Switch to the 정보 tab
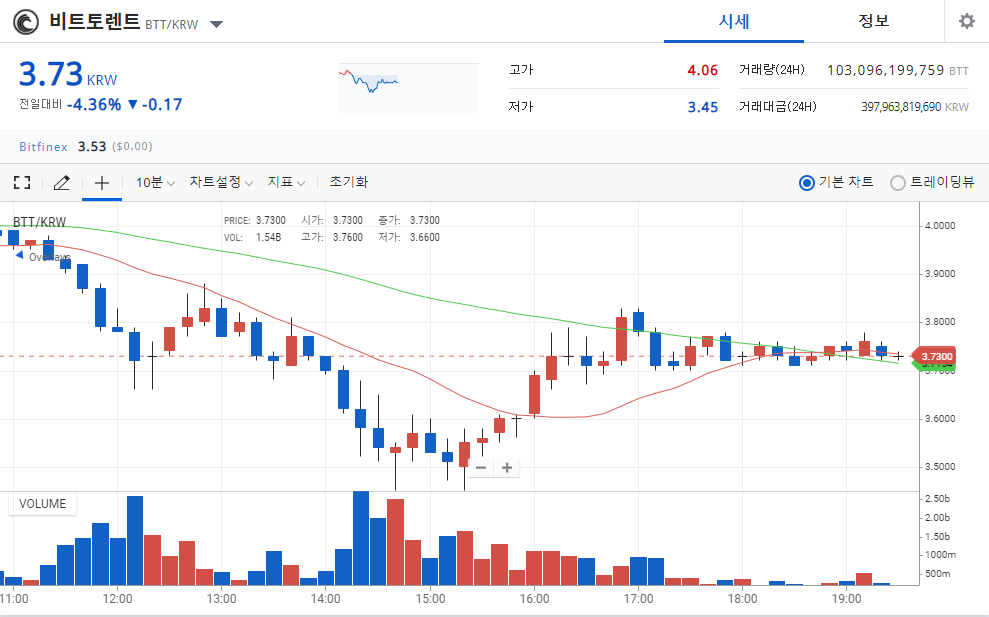This screenshot has width=989, height=617. click(874, 21)
